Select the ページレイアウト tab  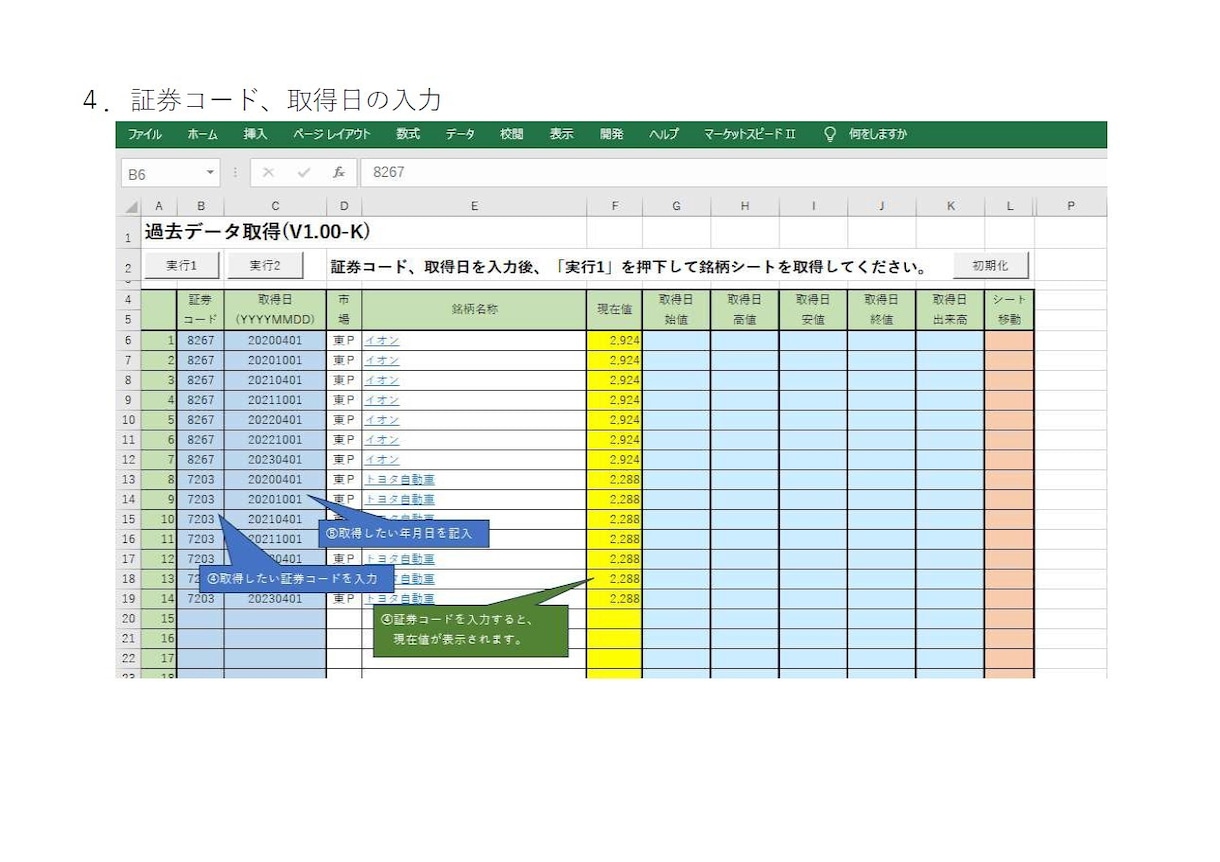point(332,134)
